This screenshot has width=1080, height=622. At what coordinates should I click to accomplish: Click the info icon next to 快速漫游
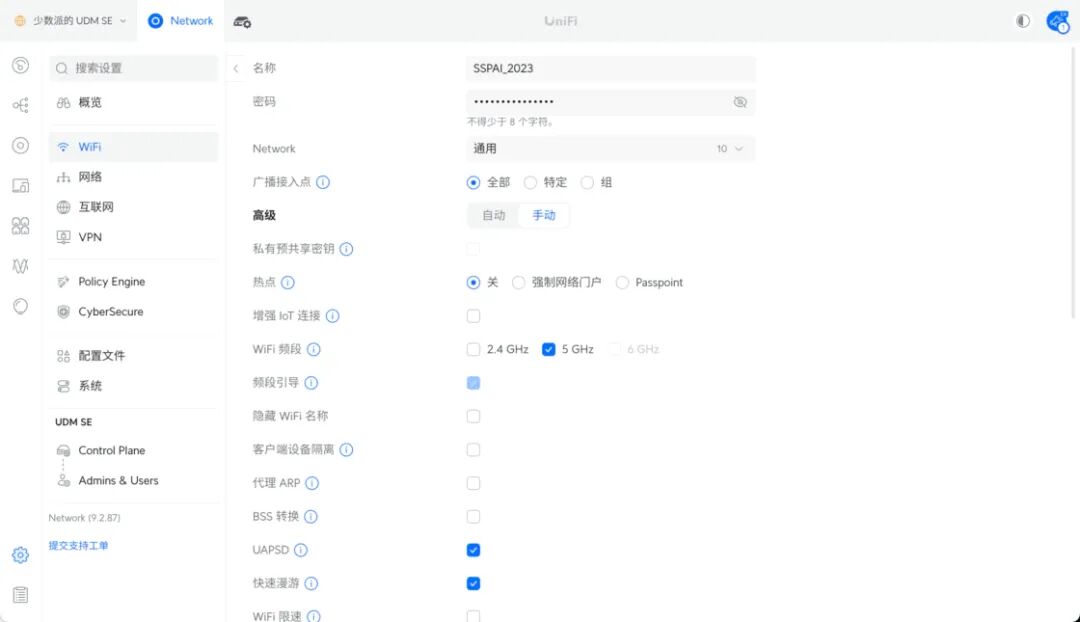(x=311, y=583)
